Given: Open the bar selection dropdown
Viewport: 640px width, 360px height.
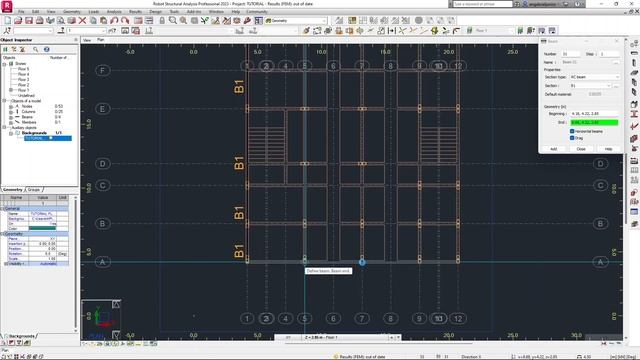Looking at the screenshot, I should click(x=103, y=31).
